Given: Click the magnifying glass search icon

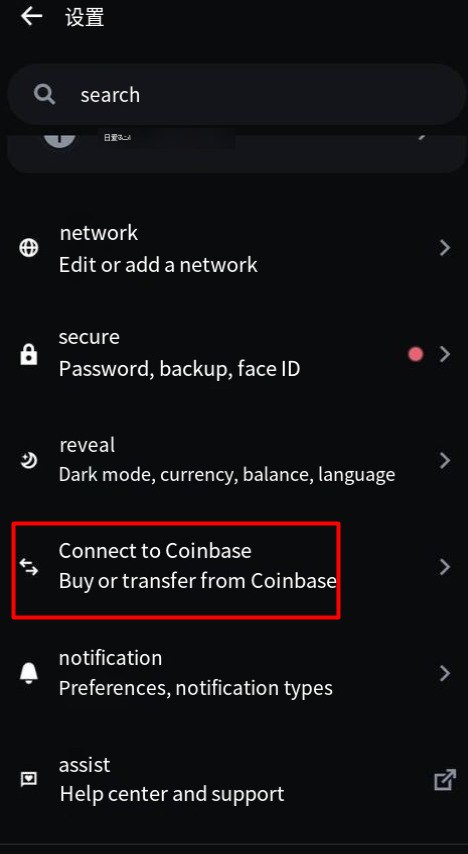Looking at the screenshot, I should click(x=44, y=94).
